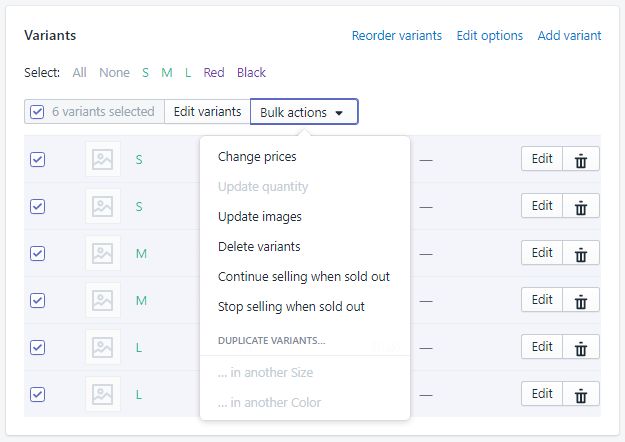The height and width of the screenshot is (442, 625).
Task: Open the Edit options link
Action: pos(489,35)
